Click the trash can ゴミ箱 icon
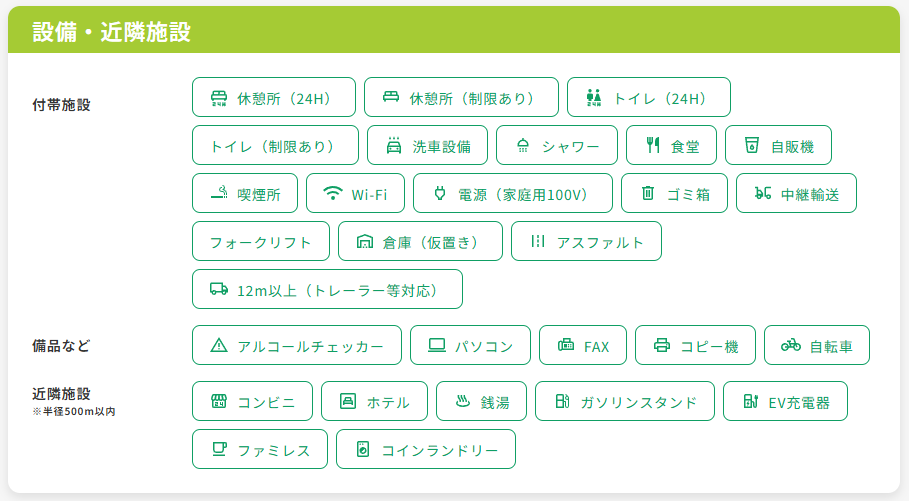 pyautogui.click(x=647, y=194)
